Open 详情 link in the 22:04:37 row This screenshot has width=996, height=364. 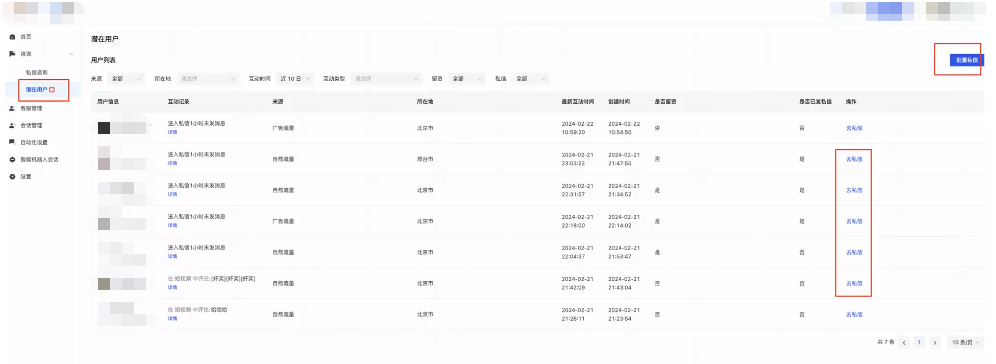pos(172,257)
